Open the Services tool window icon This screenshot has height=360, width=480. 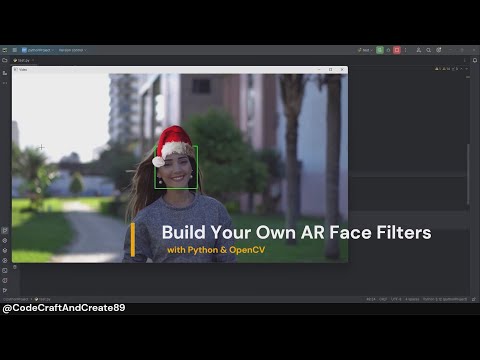(5, 260)
